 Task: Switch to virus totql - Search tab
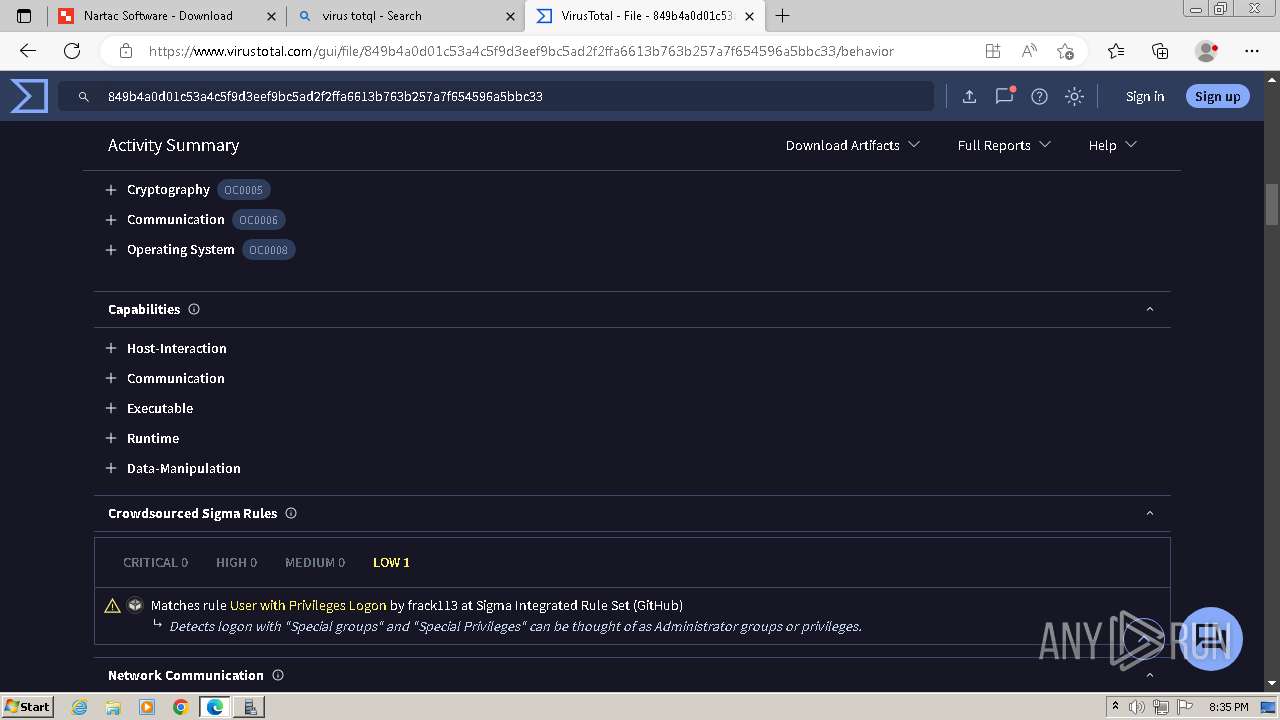click(x=405, y=16)
